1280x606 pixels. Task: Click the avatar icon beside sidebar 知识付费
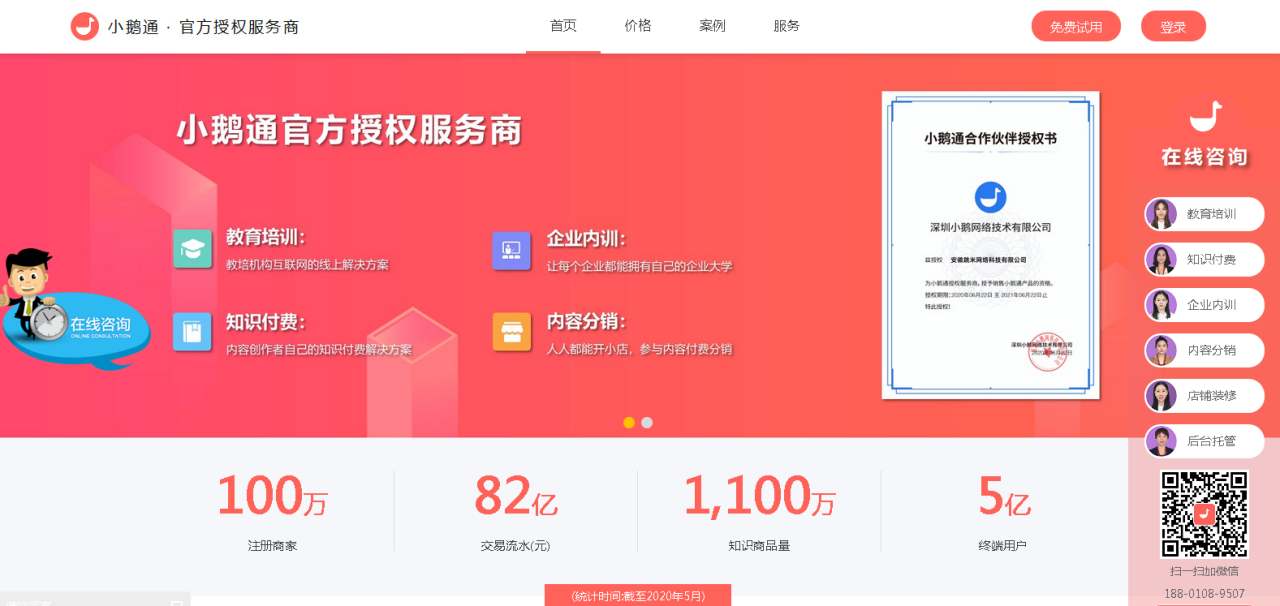(1161, 259)
